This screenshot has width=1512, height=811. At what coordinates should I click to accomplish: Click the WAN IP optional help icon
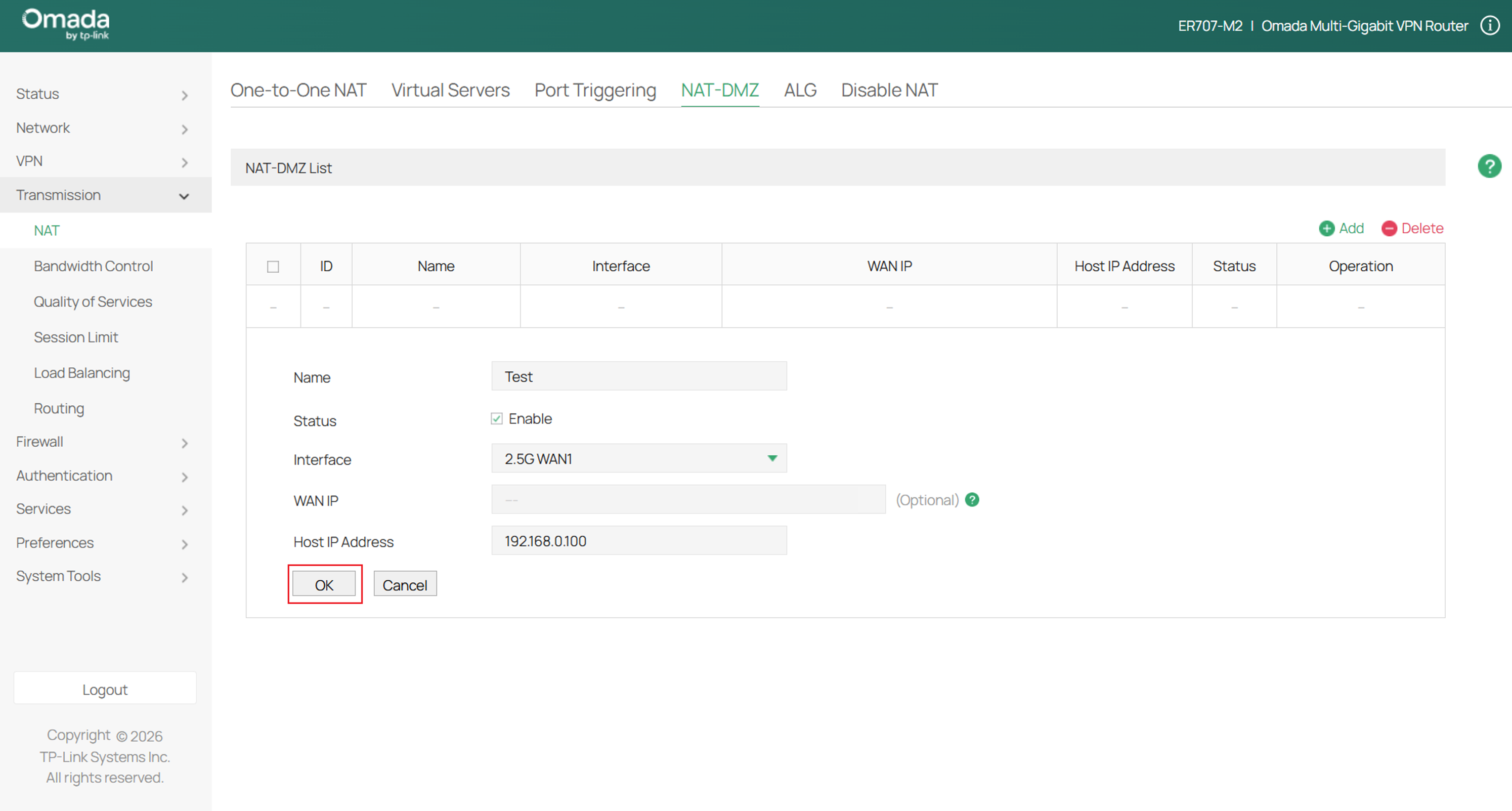point(972,499)
